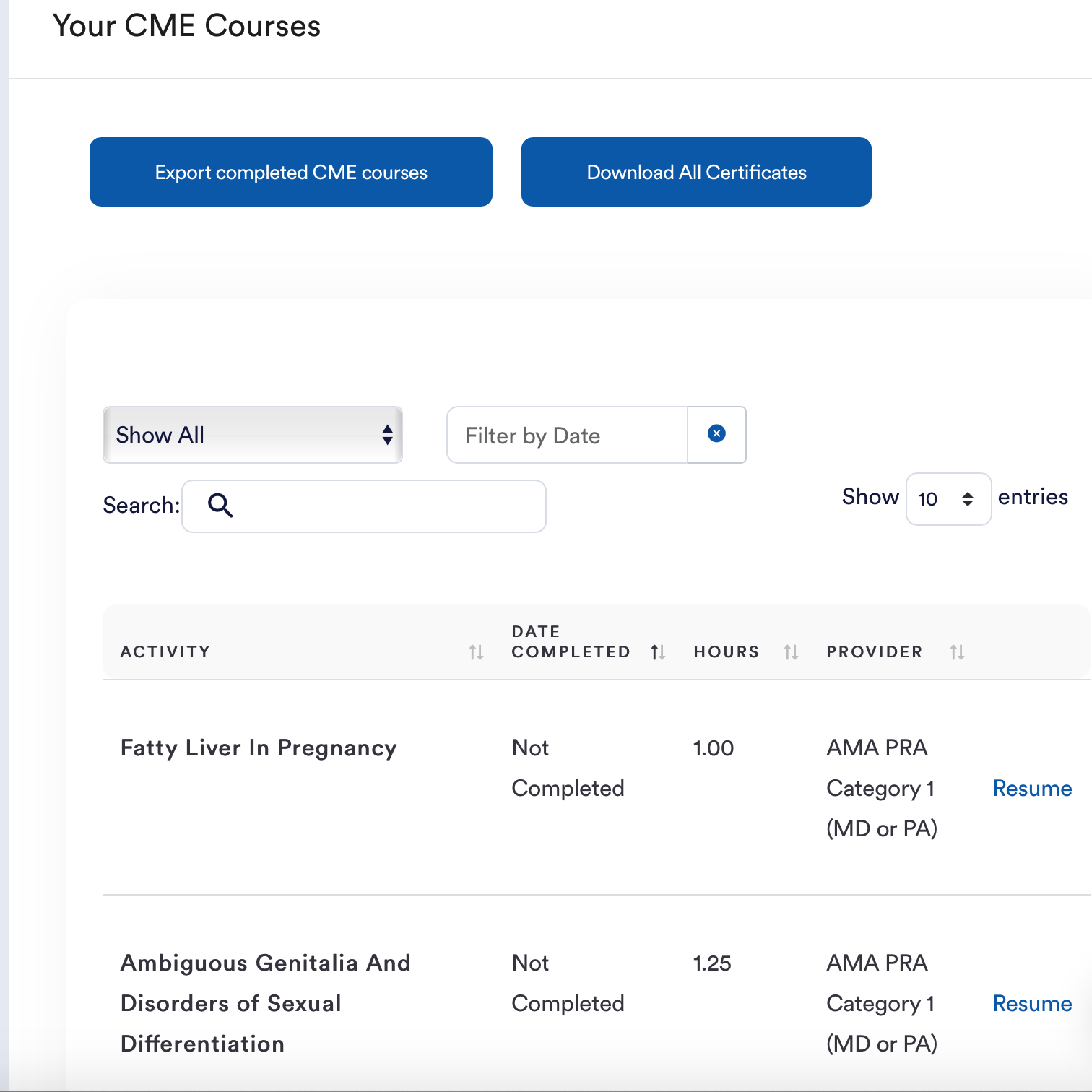Select Ambiguous Genitalia And Disorders activity title
The width and height of the screenshot is (1092, 1092).
[265, 1003]
